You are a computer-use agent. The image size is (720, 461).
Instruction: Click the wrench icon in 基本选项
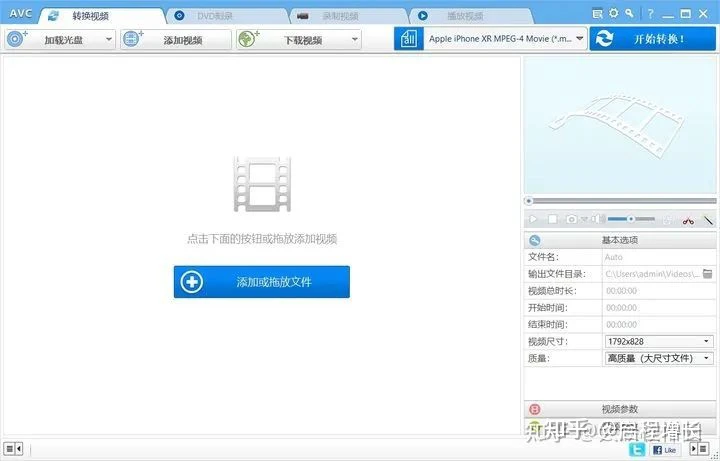tap(534, 240)
